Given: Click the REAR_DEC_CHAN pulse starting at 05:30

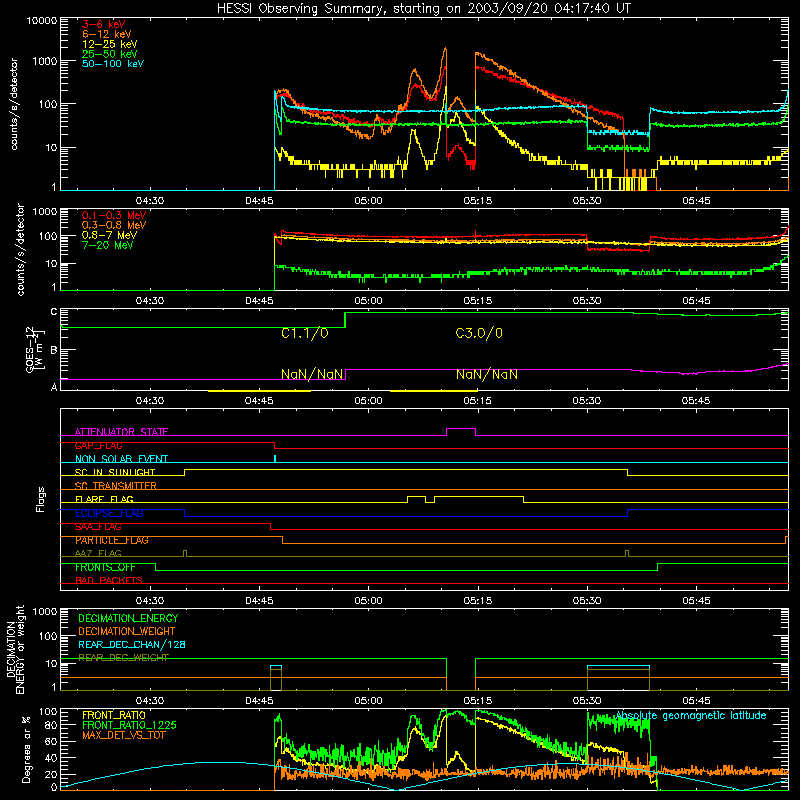Looking at the screenshot, I should coord(618,666).
